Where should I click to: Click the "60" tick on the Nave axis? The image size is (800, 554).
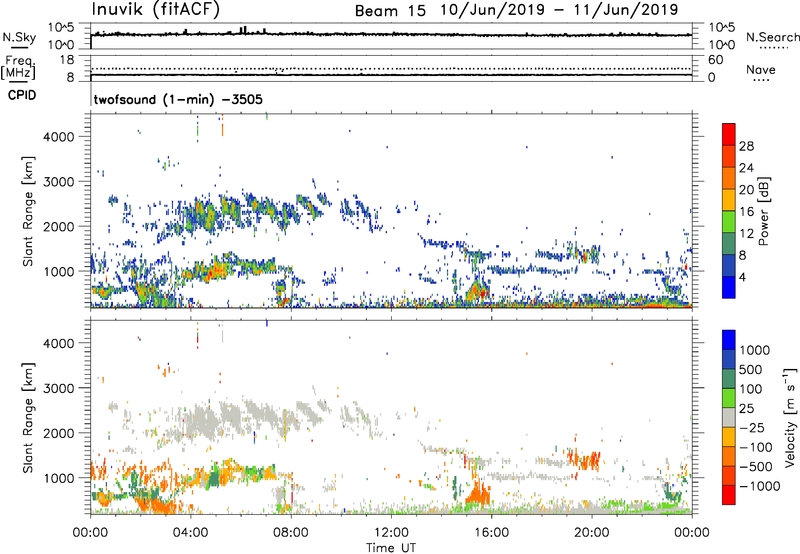tap(715, 60)
